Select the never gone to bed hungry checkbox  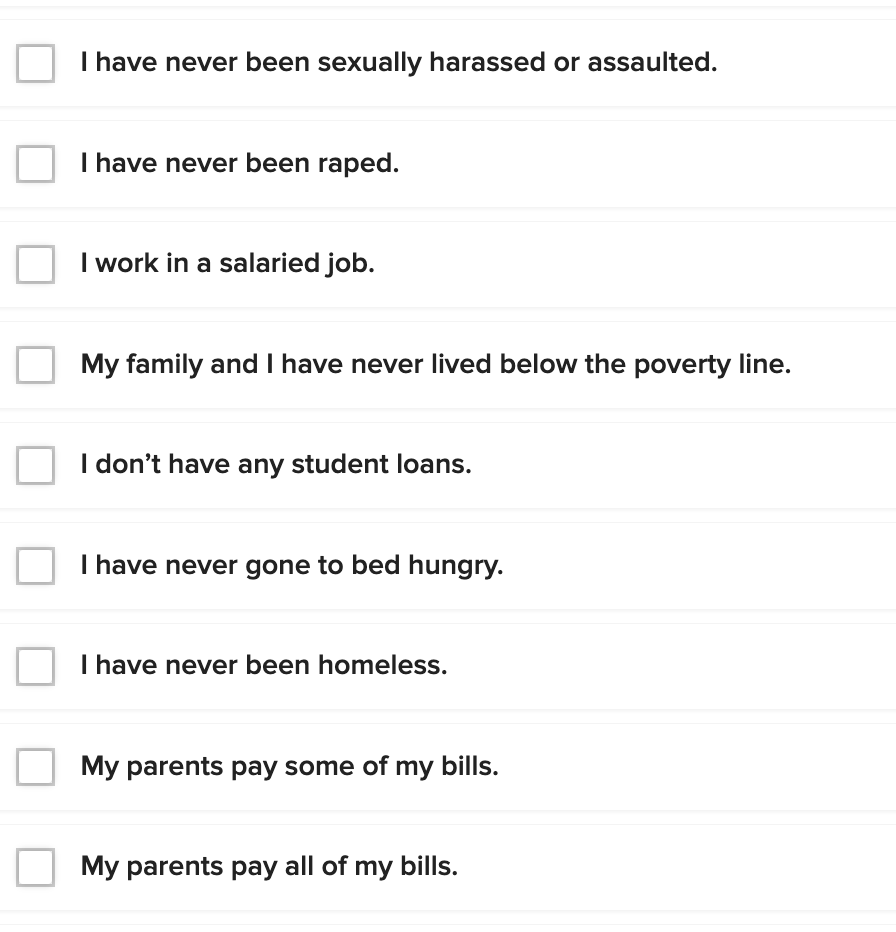pyautogui.click(x=36, y=566)
